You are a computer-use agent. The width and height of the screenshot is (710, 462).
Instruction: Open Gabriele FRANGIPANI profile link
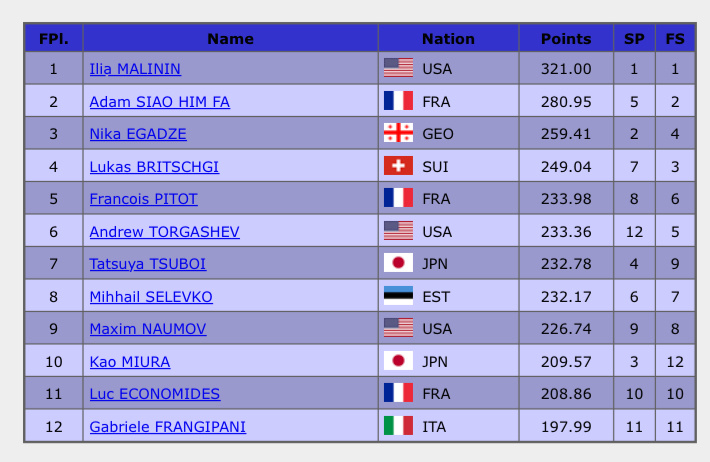(x=168, y=427)
